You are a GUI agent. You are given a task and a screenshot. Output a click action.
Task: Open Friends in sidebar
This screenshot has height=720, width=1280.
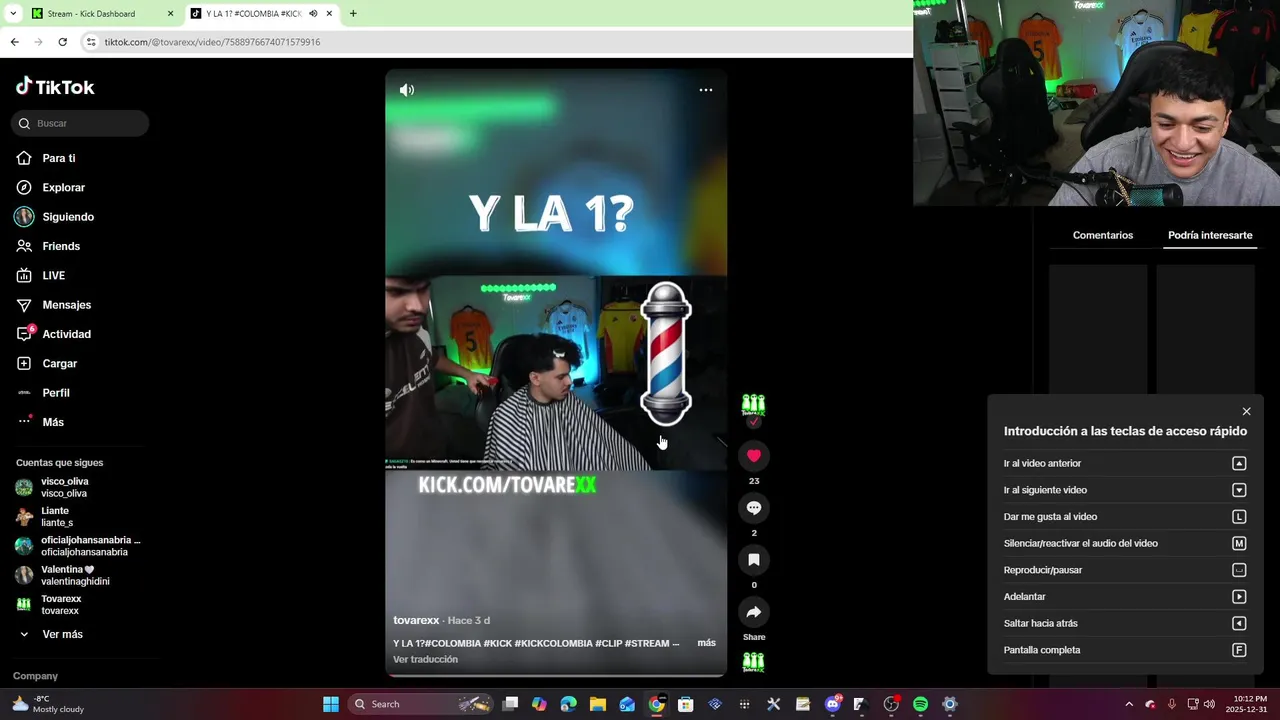coord(61,246)
